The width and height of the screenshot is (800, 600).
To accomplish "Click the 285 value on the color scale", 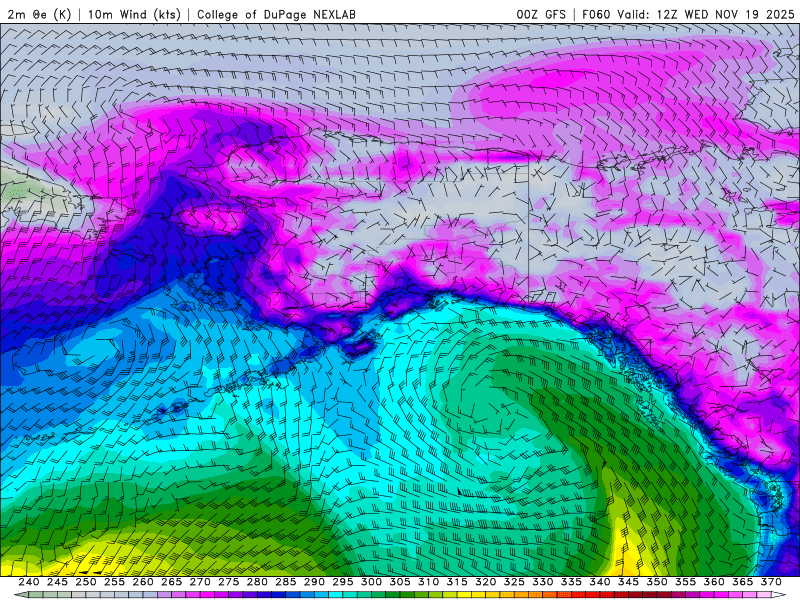I will click(286, 582).
